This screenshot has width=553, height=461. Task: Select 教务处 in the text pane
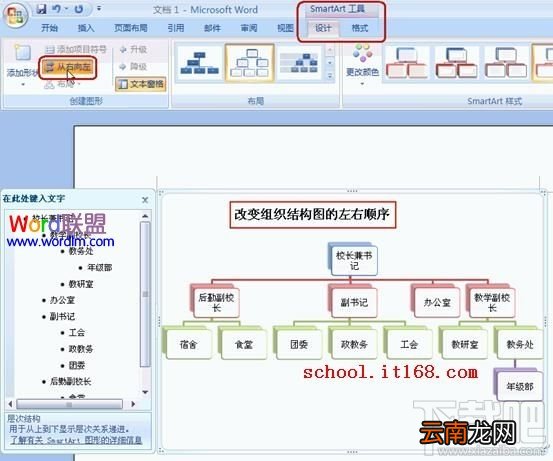pyautogui.click(x=81, y=251)
